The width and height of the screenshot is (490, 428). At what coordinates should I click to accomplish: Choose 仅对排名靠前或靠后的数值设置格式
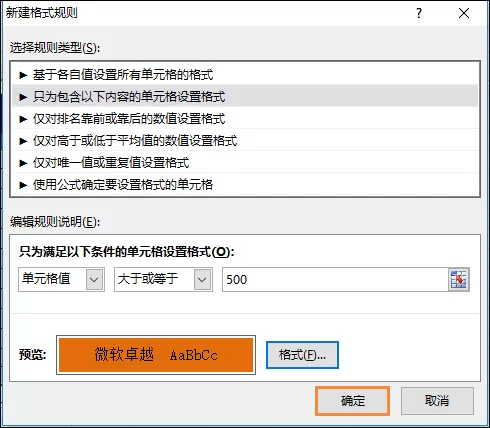tap(245, 119)
